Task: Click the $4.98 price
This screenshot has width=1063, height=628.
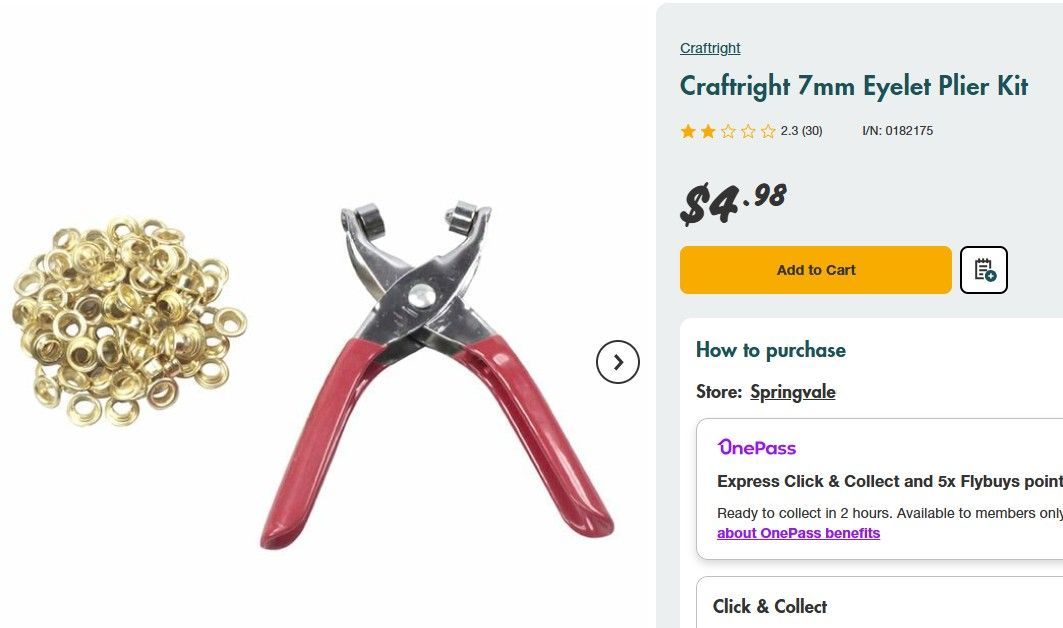Action: click(733, 203)
